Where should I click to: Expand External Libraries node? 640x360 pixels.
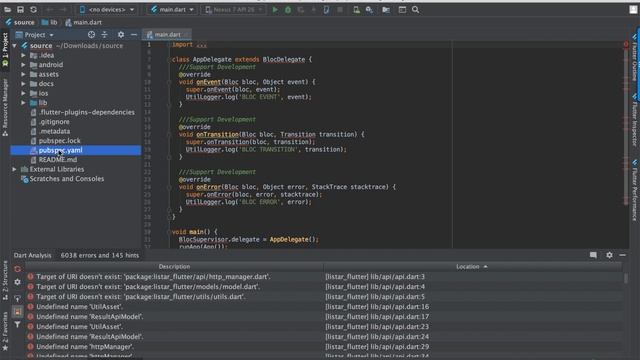tap(15, 169)
